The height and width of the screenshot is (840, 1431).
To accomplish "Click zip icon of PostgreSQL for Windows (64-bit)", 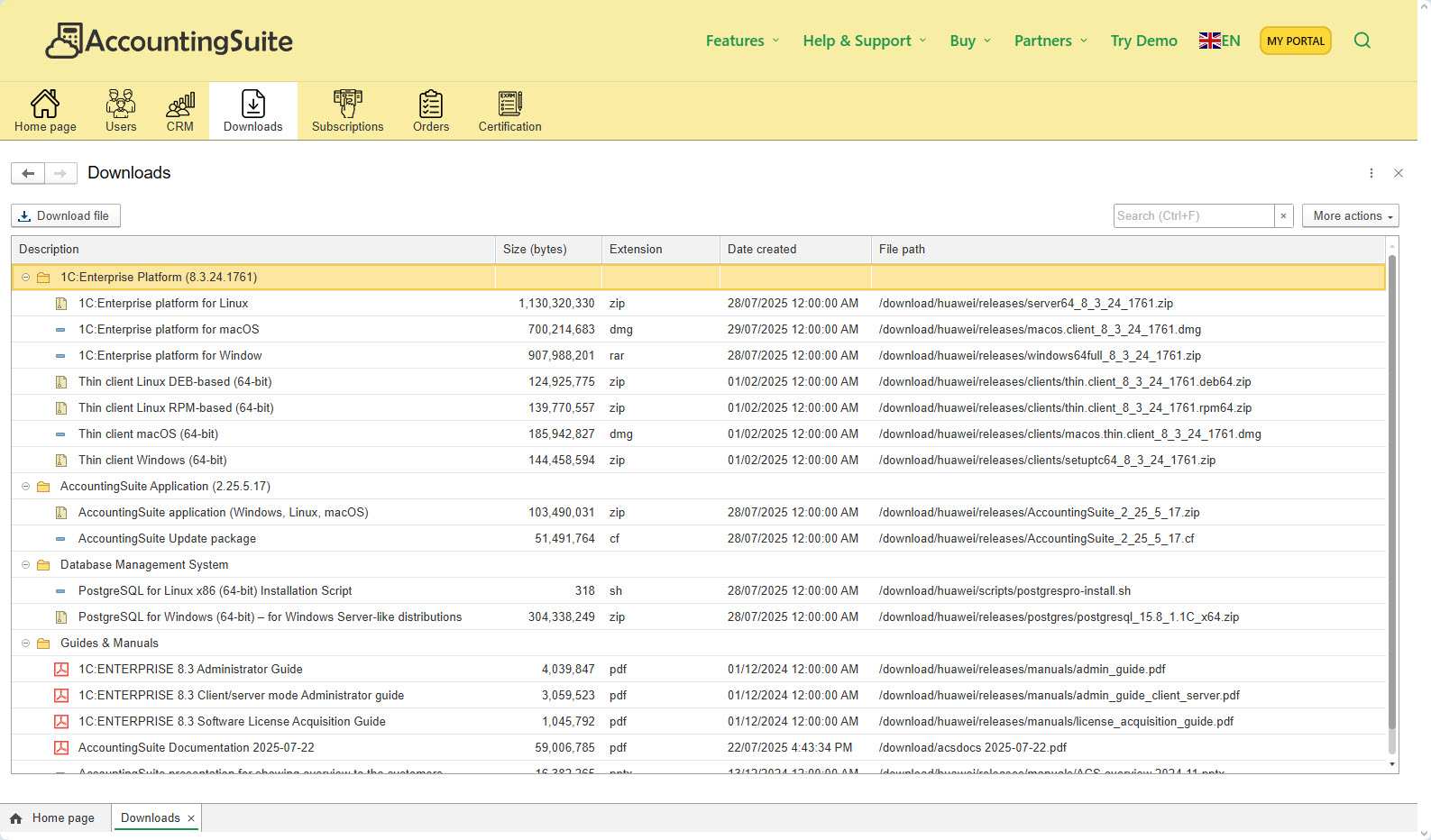I will pos(61,617).
